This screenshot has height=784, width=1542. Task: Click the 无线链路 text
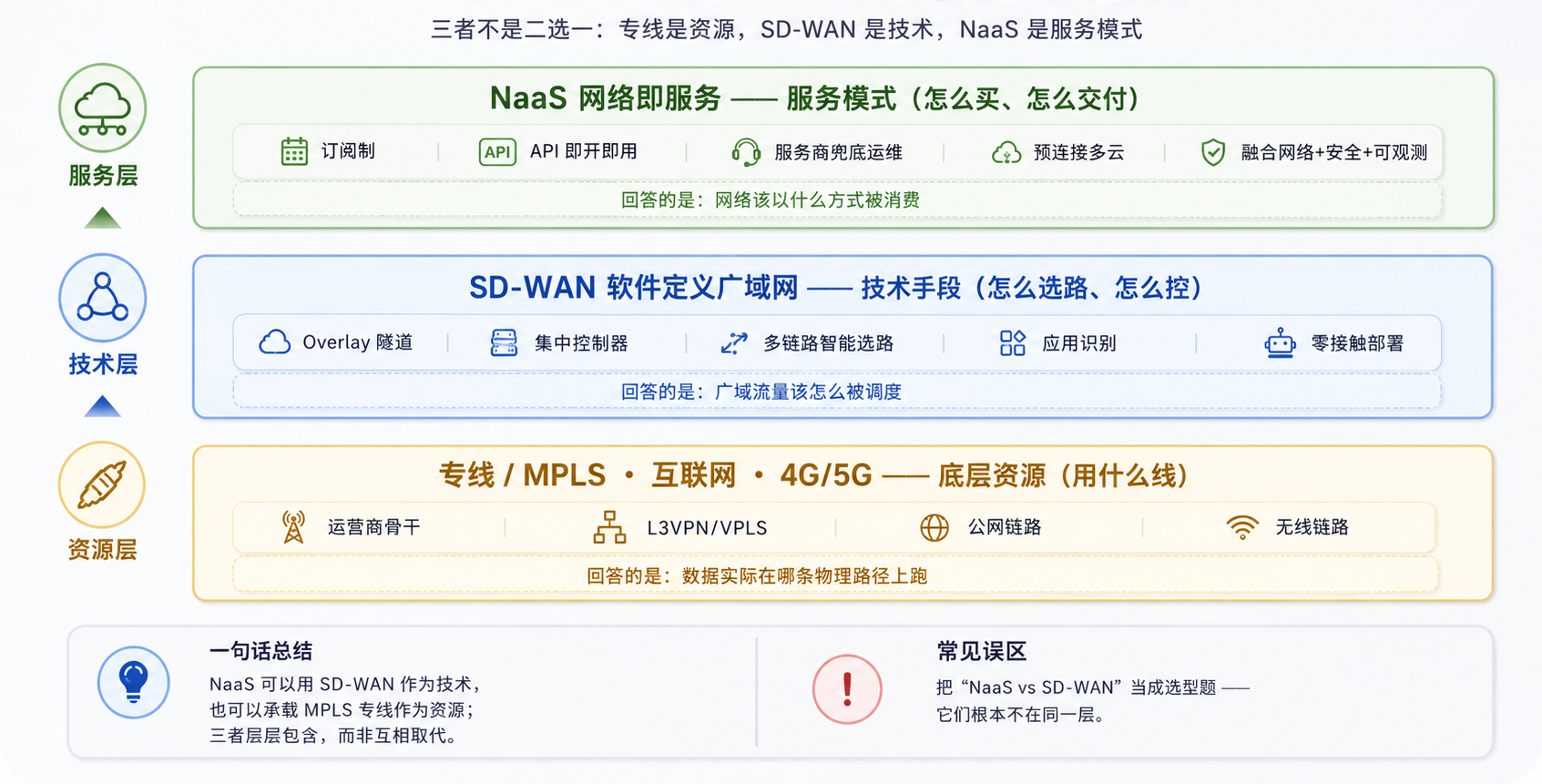(x=1312, y=527)
